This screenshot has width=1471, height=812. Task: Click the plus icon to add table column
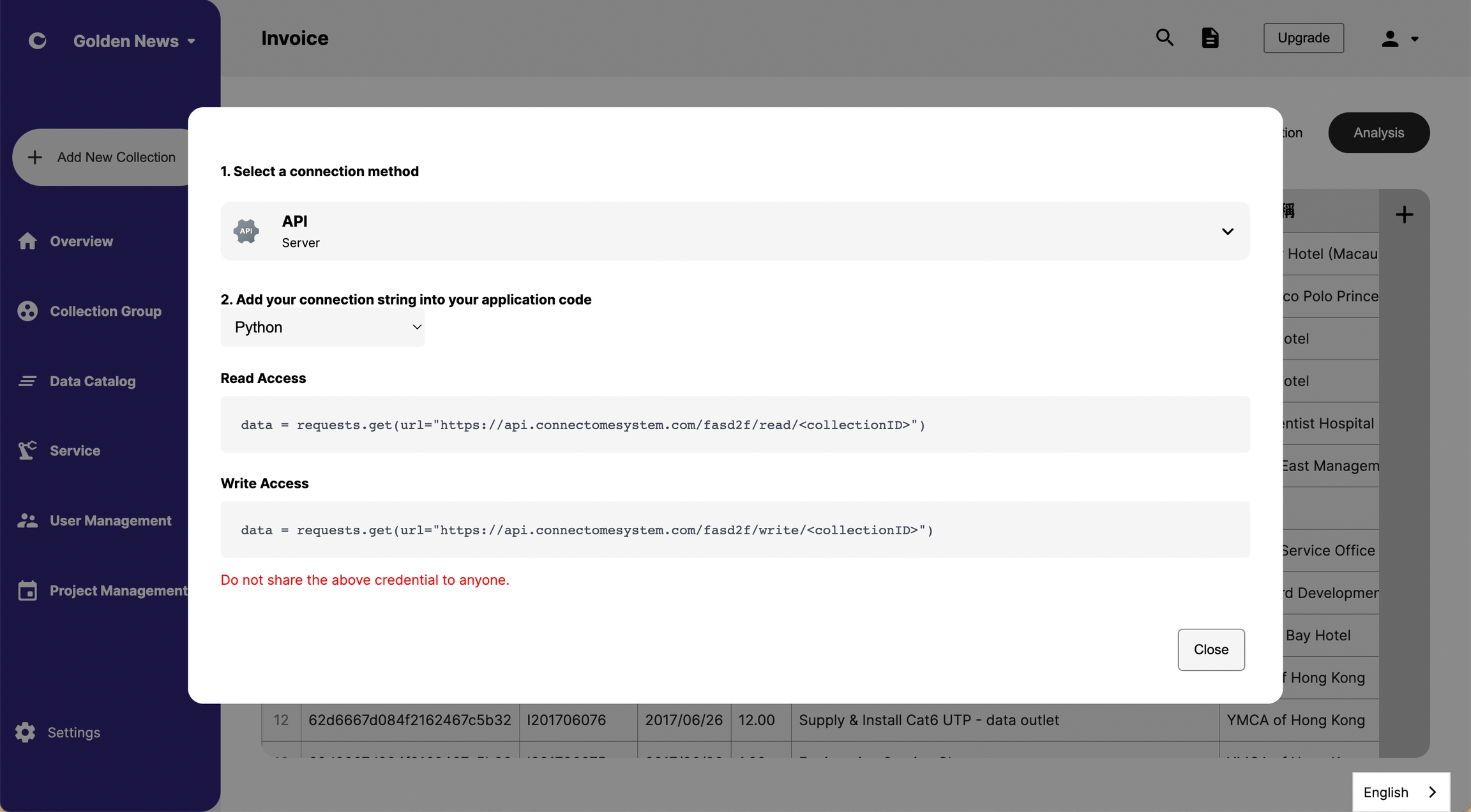(x=1404, y=214)
